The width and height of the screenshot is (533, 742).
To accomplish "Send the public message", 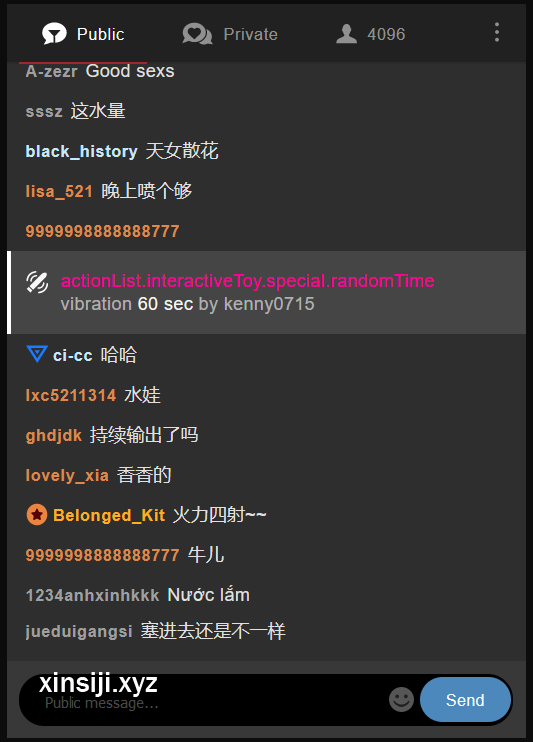I will click(x=465, y=699).
